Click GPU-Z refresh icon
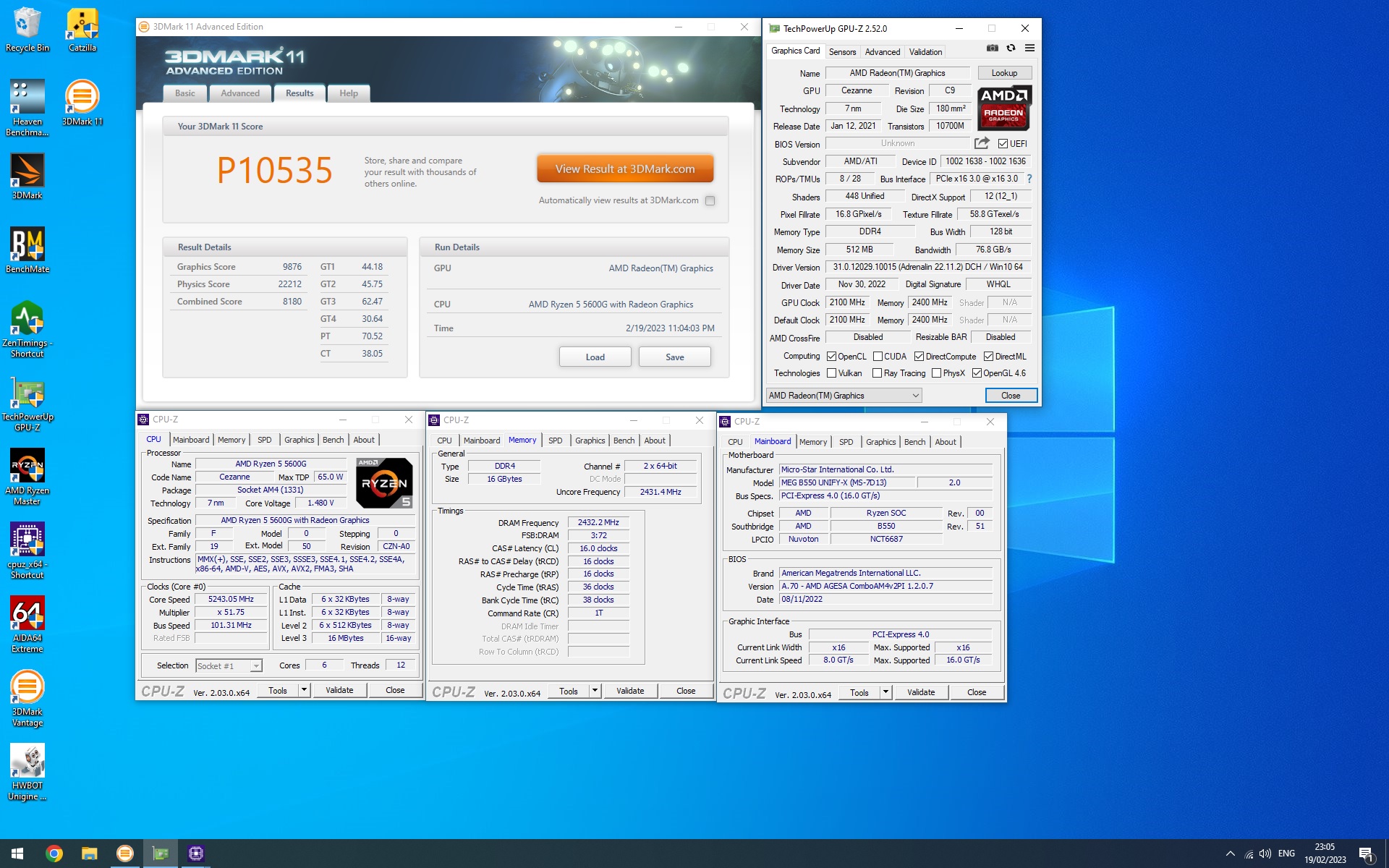The height and width of the screenshot is (868, 1389). pyautogui.click(x=1011, y=48)
